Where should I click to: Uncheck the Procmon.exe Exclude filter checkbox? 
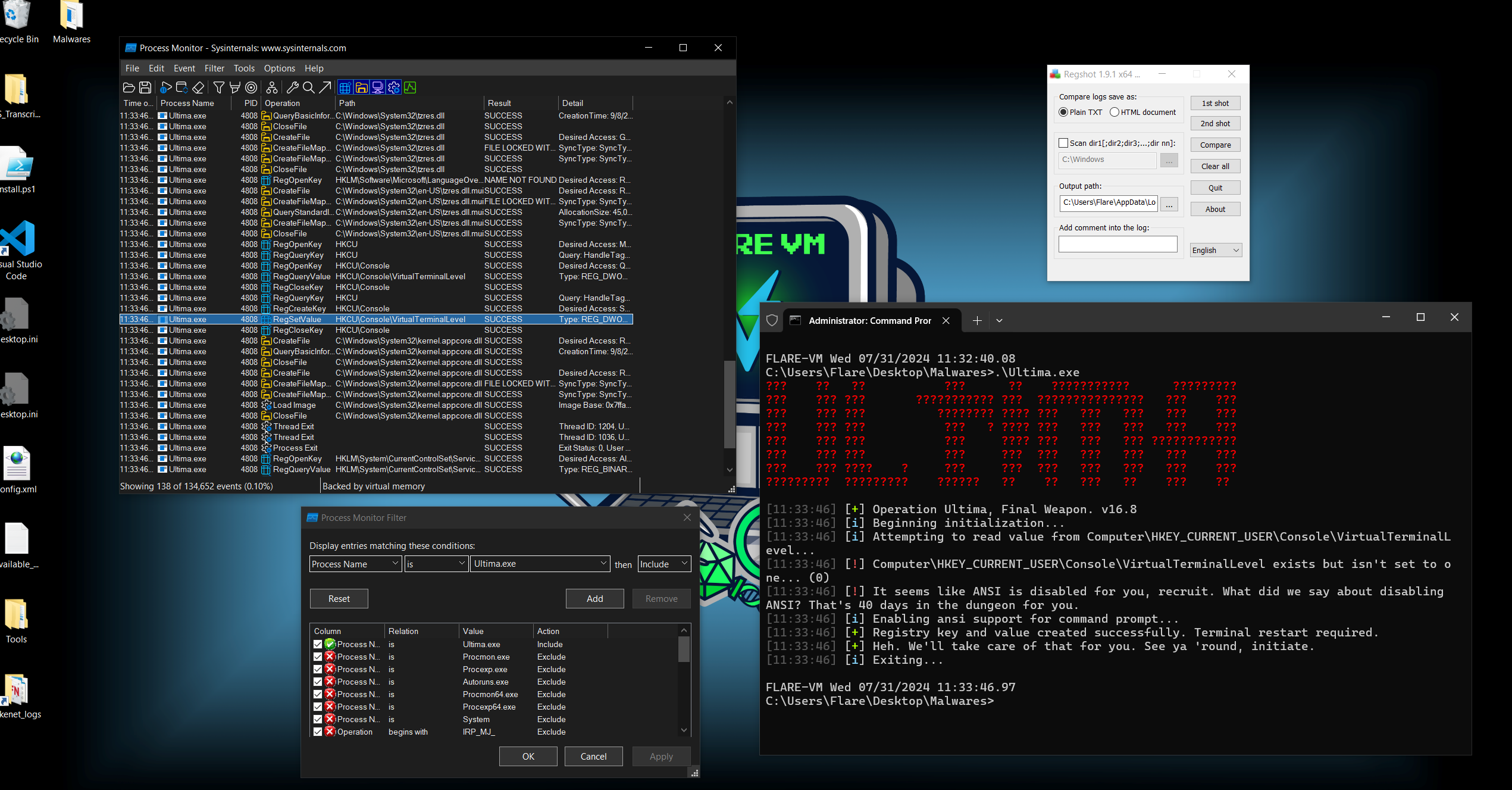318,657
